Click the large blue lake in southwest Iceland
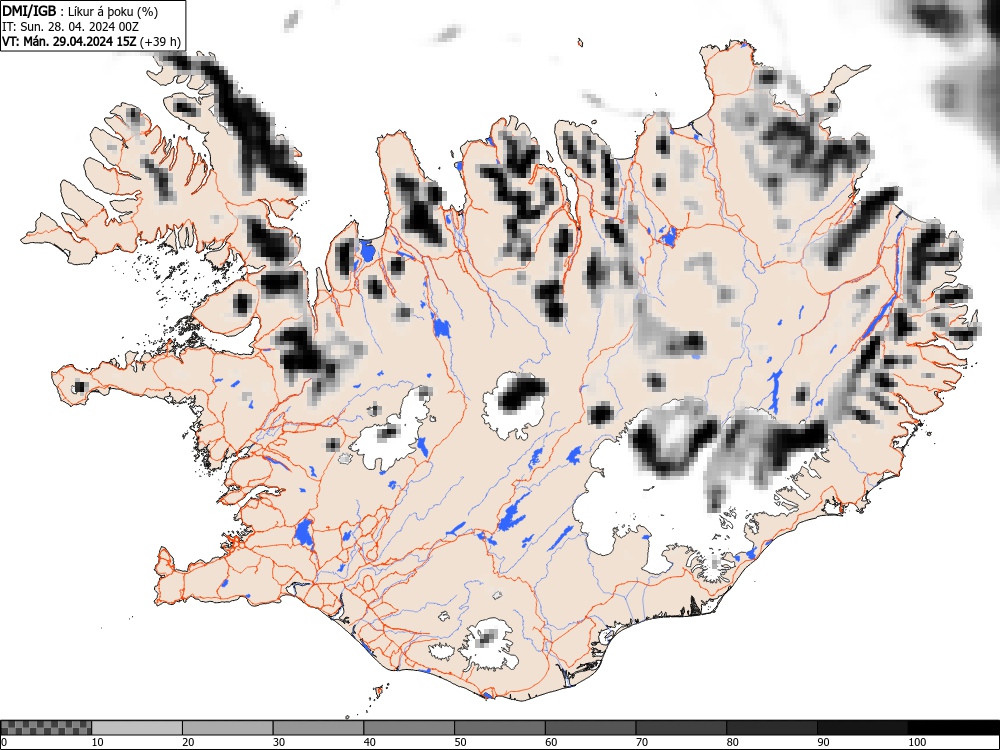Image resolution: width=1000 pixels, height=750 pixels. 304,533
